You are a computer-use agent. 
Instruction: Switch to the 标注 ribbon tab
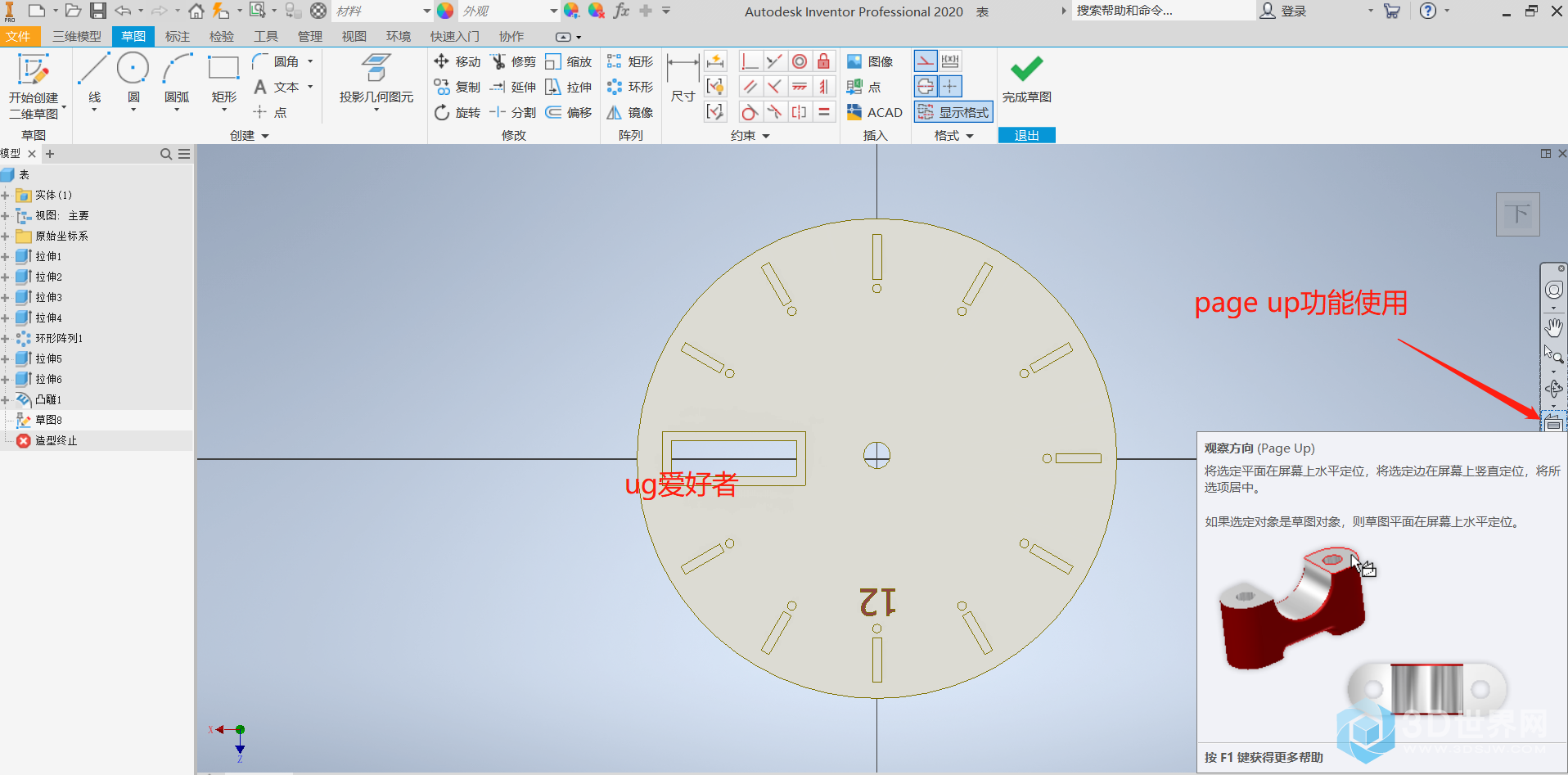(x=178, y=37)
